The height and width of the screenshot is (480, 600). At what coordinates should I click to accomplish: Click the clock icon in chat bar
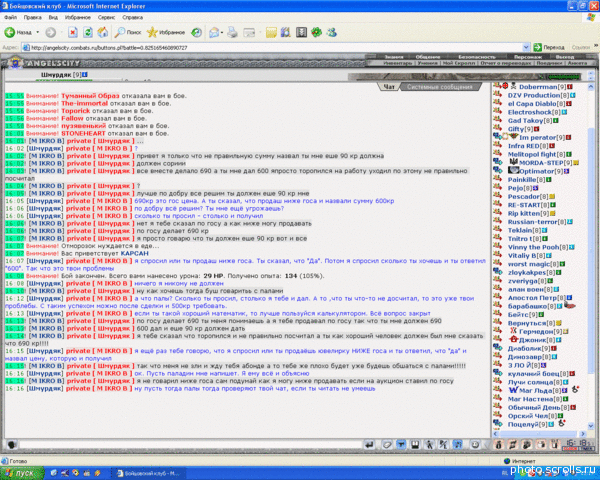[x=475, y=444]
